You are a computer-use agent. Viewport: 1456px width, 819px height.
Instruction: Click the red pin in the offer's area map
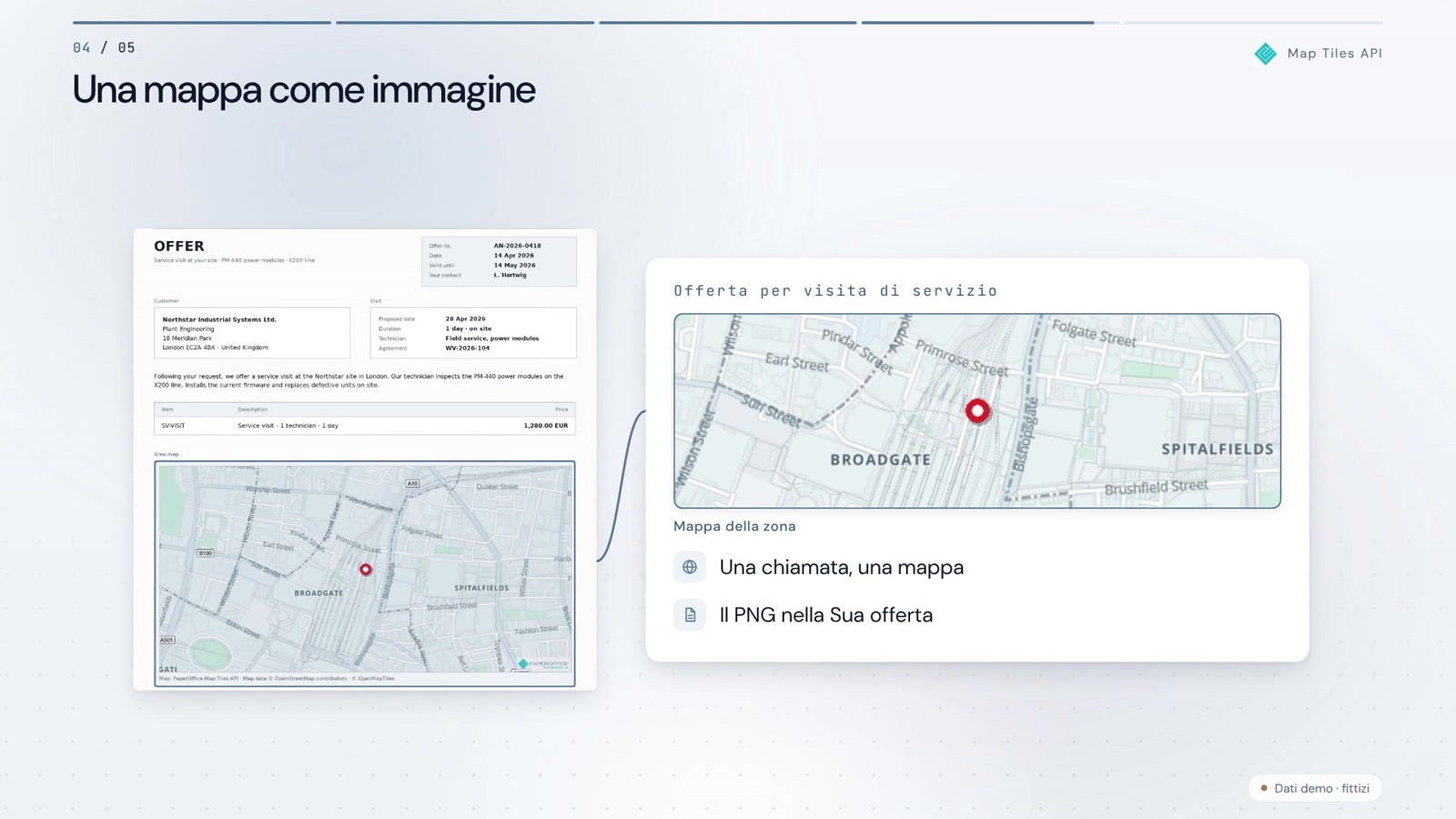click(x=366, y=570)
